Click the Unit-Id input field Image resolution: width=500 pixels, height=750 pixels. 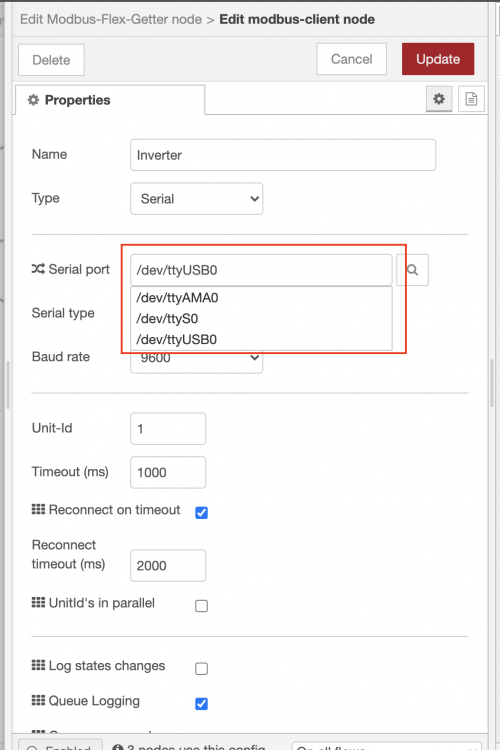click(168, 429)
